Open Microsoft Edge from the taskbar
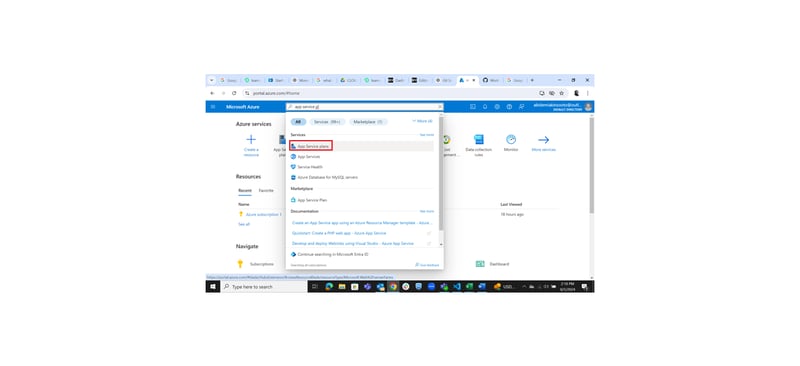Screen dimensions: 800x366 click(x=329, y=286)
